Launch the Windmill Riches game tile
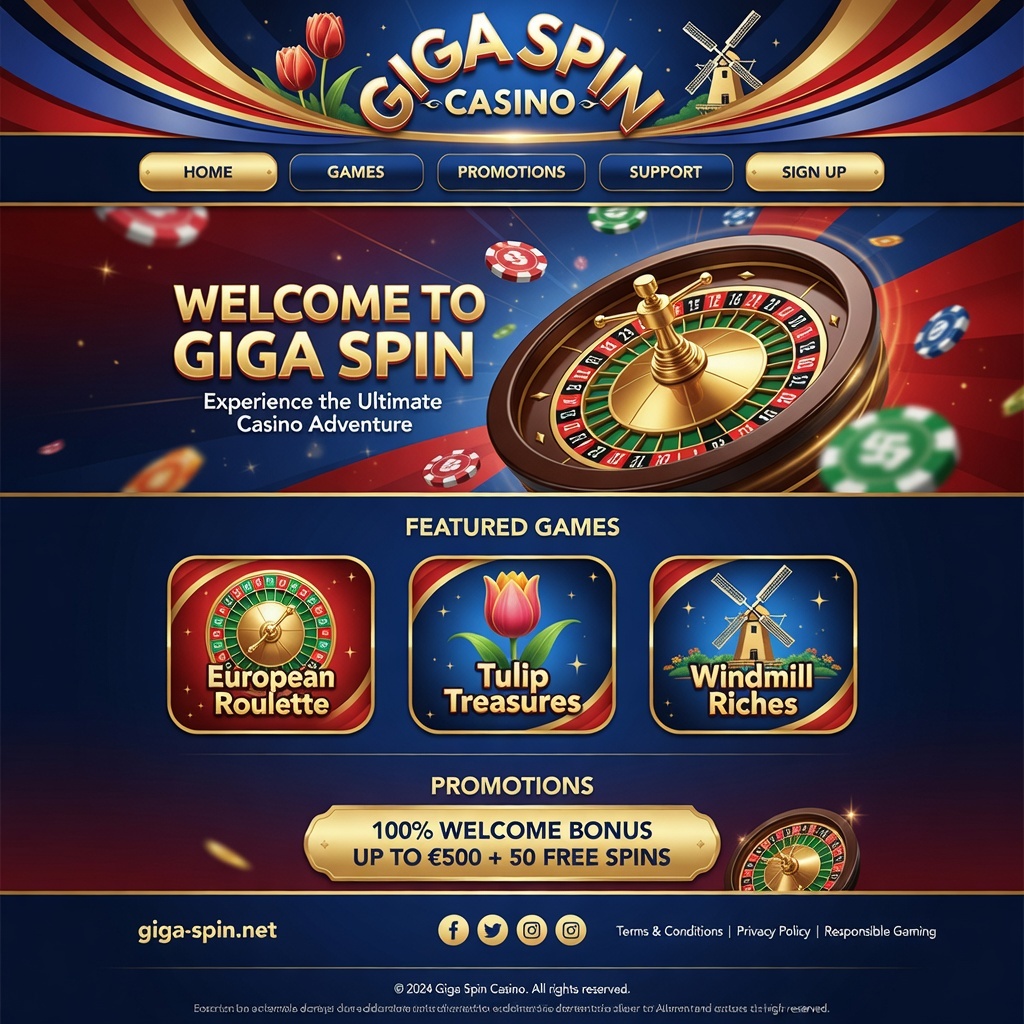Image resolution: width=1024 pixels, height=1024 pixels. (753, 645)
